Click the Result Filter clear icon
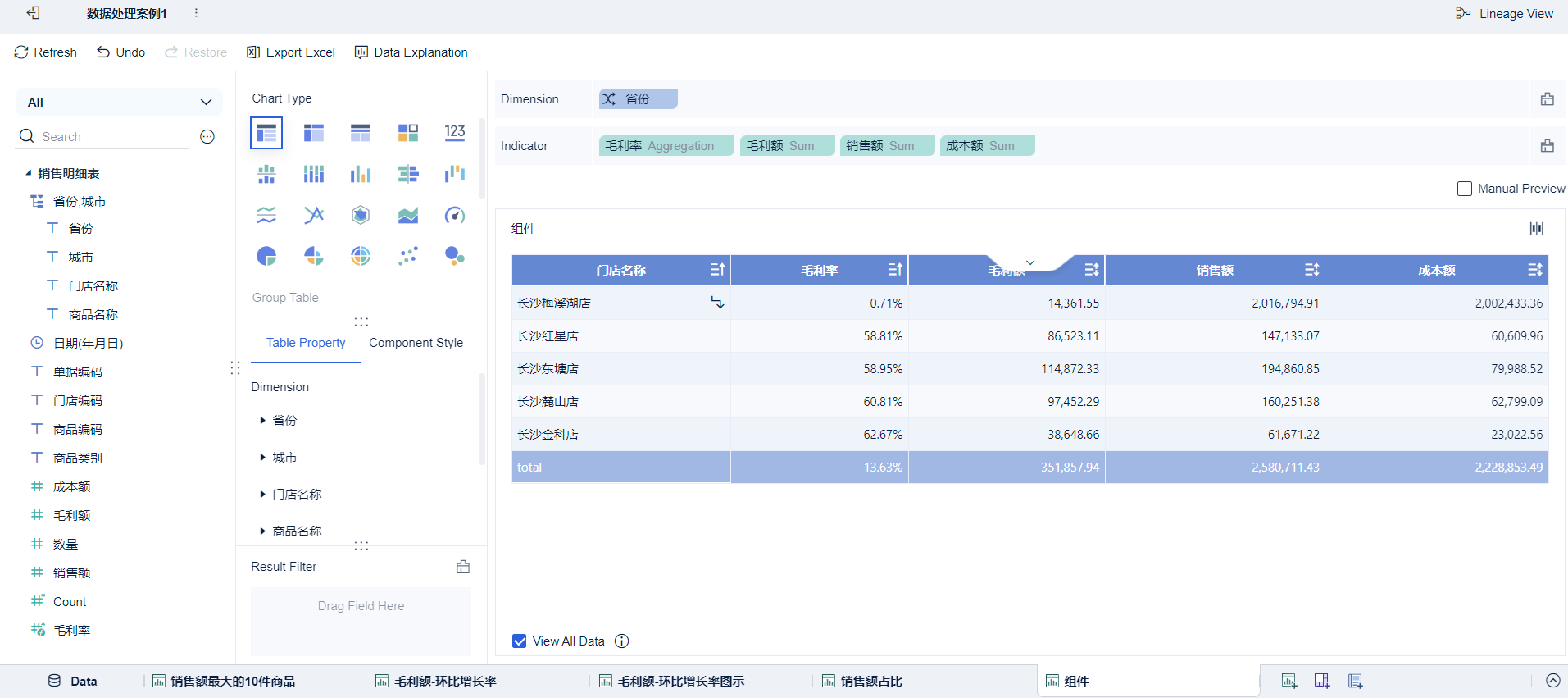Screen dimensions: 1568x698 tap(463, 567)
